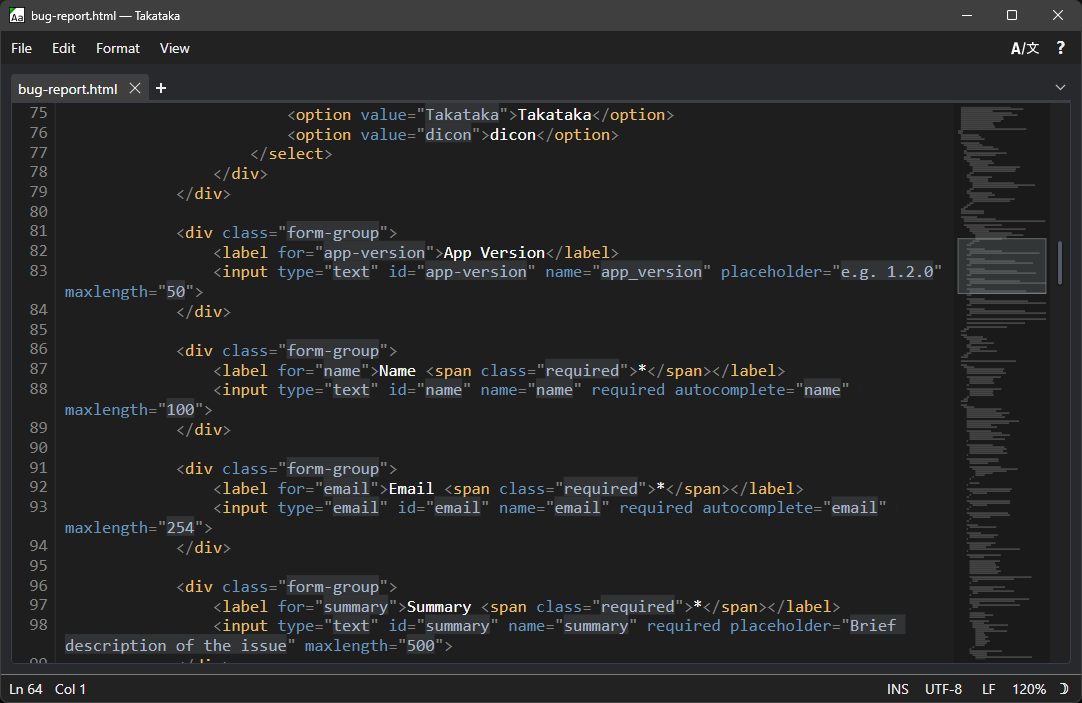Click line number 93
This screenshot has height=703, width=1082.
click(x=39, y=506)
